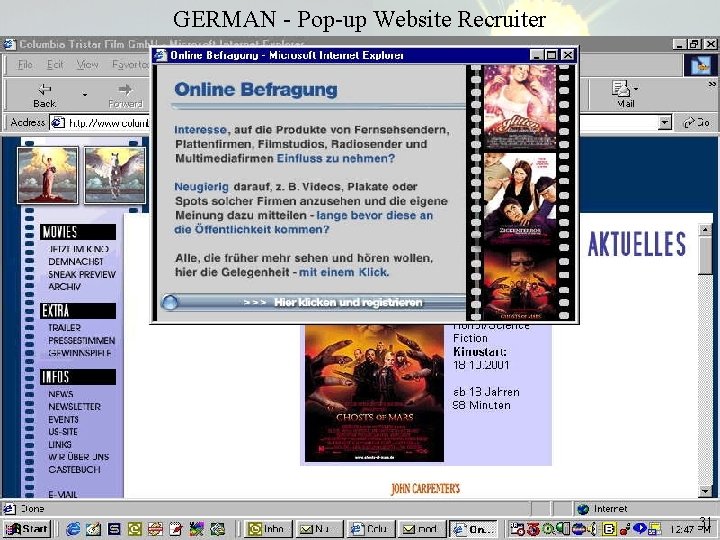Open 'US-SITE' in the sidebar
The height and width of the screenshot is (540, 720).
63,432
